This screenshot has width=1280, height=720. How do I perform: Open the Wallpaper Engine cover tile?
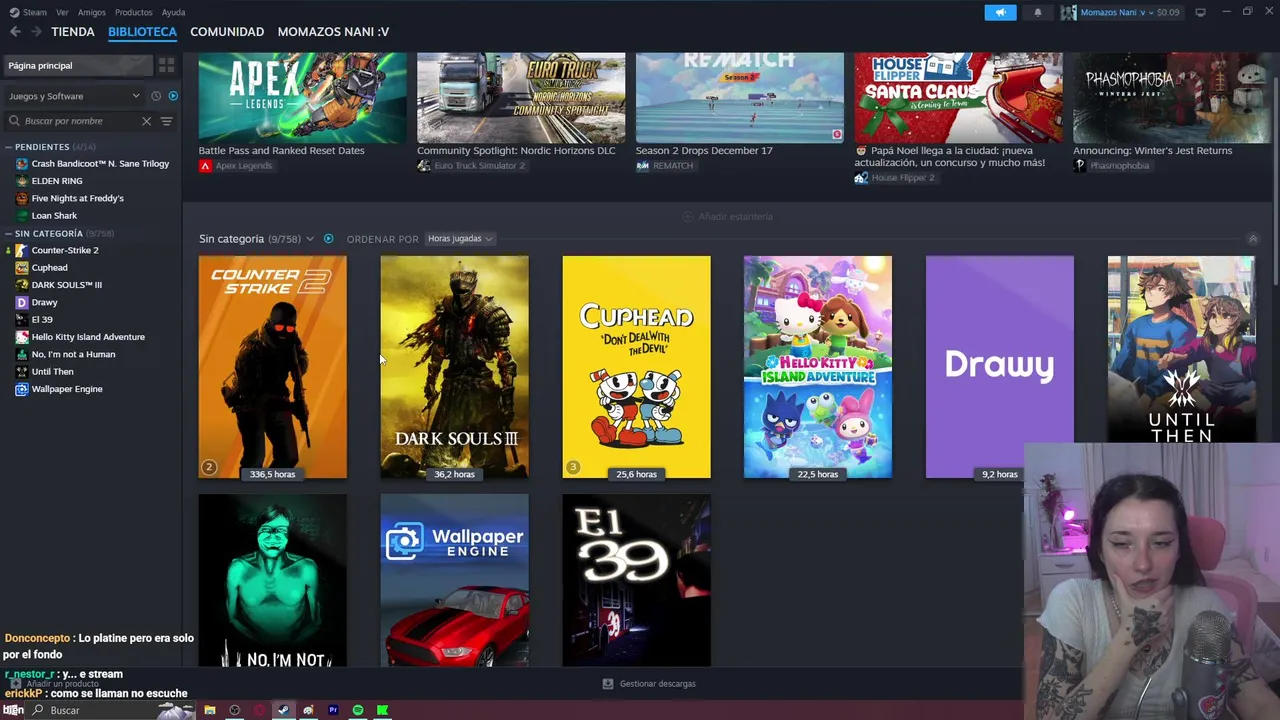[x=454, y=580]
